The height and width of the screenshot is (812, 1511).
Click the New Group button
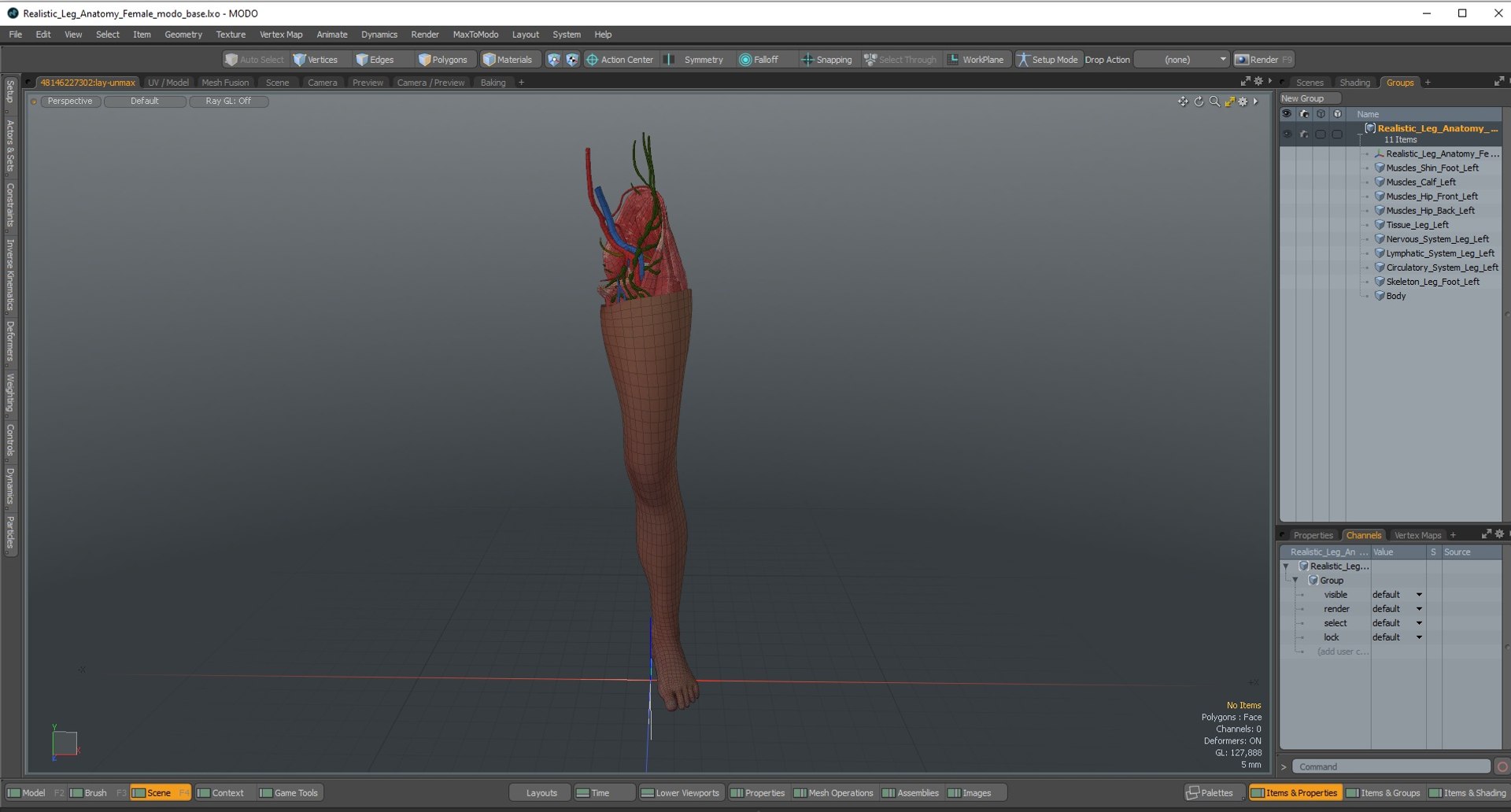pyautogui.click(x=1310, y=98)
